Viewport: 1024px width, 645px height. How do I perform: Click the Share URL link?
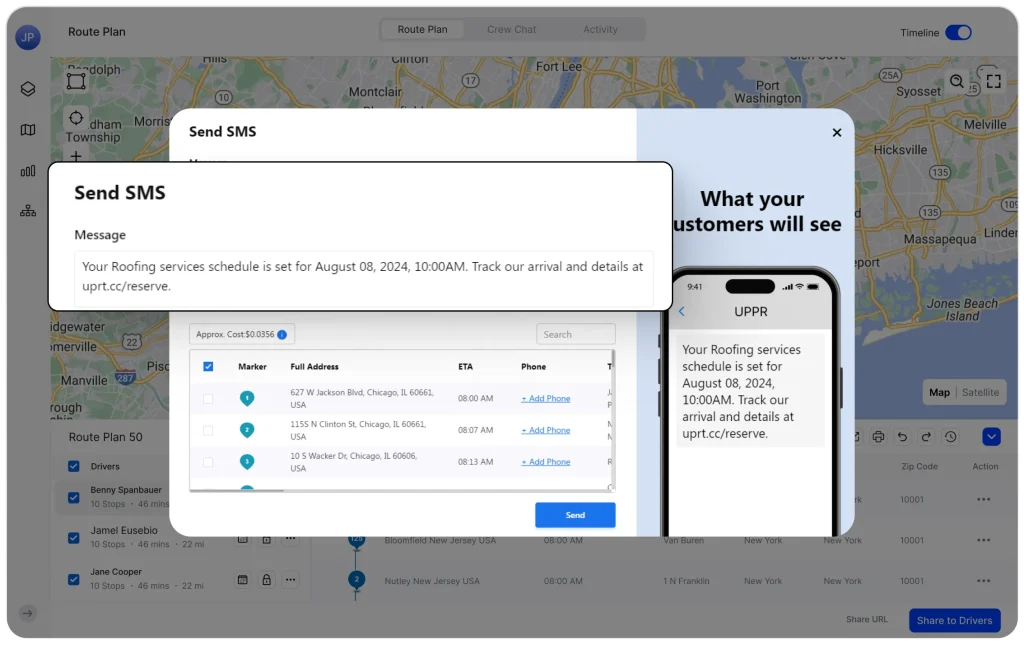coord(867,620)
